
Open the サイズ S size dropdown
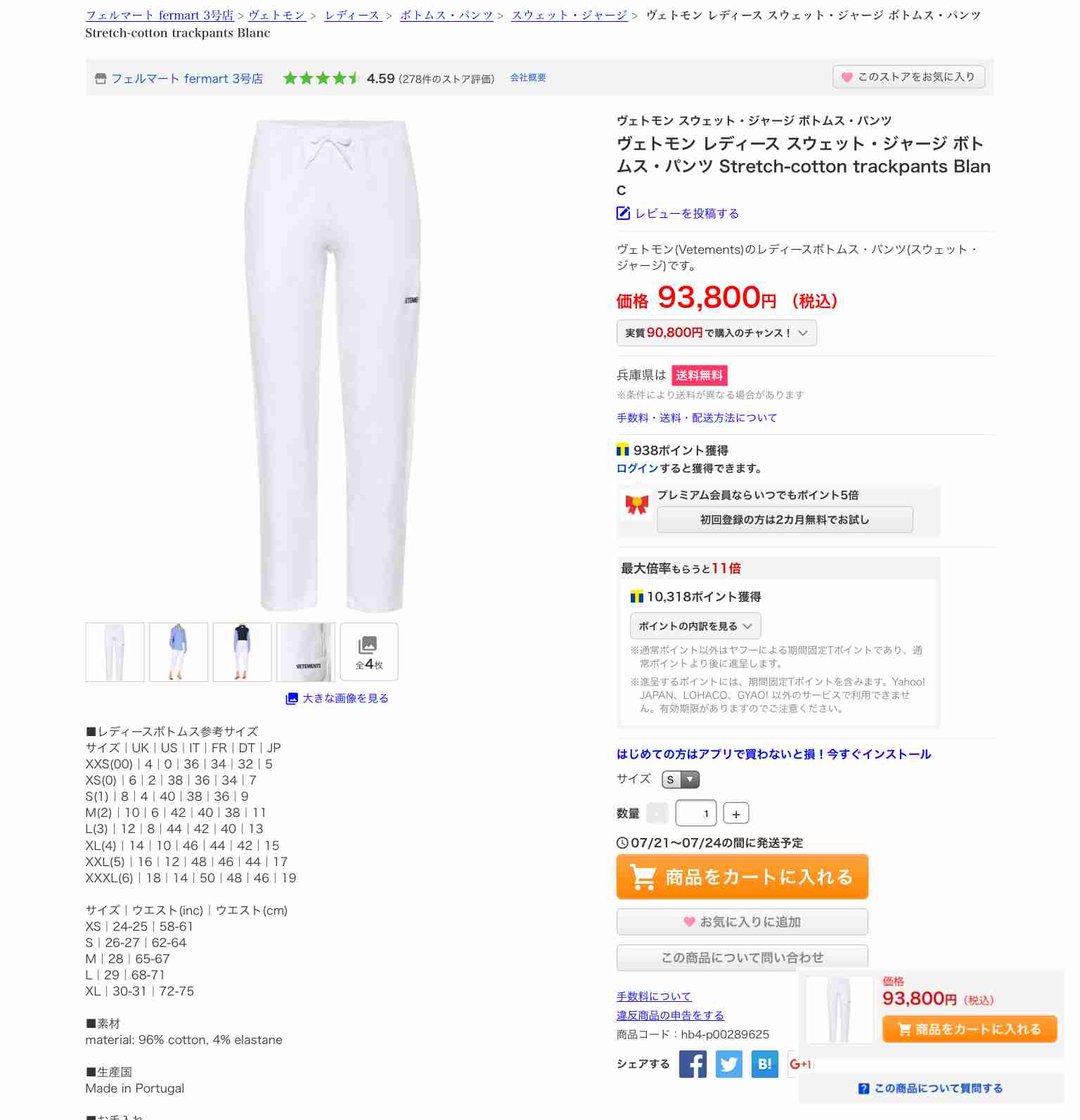(x=681, y=779)
